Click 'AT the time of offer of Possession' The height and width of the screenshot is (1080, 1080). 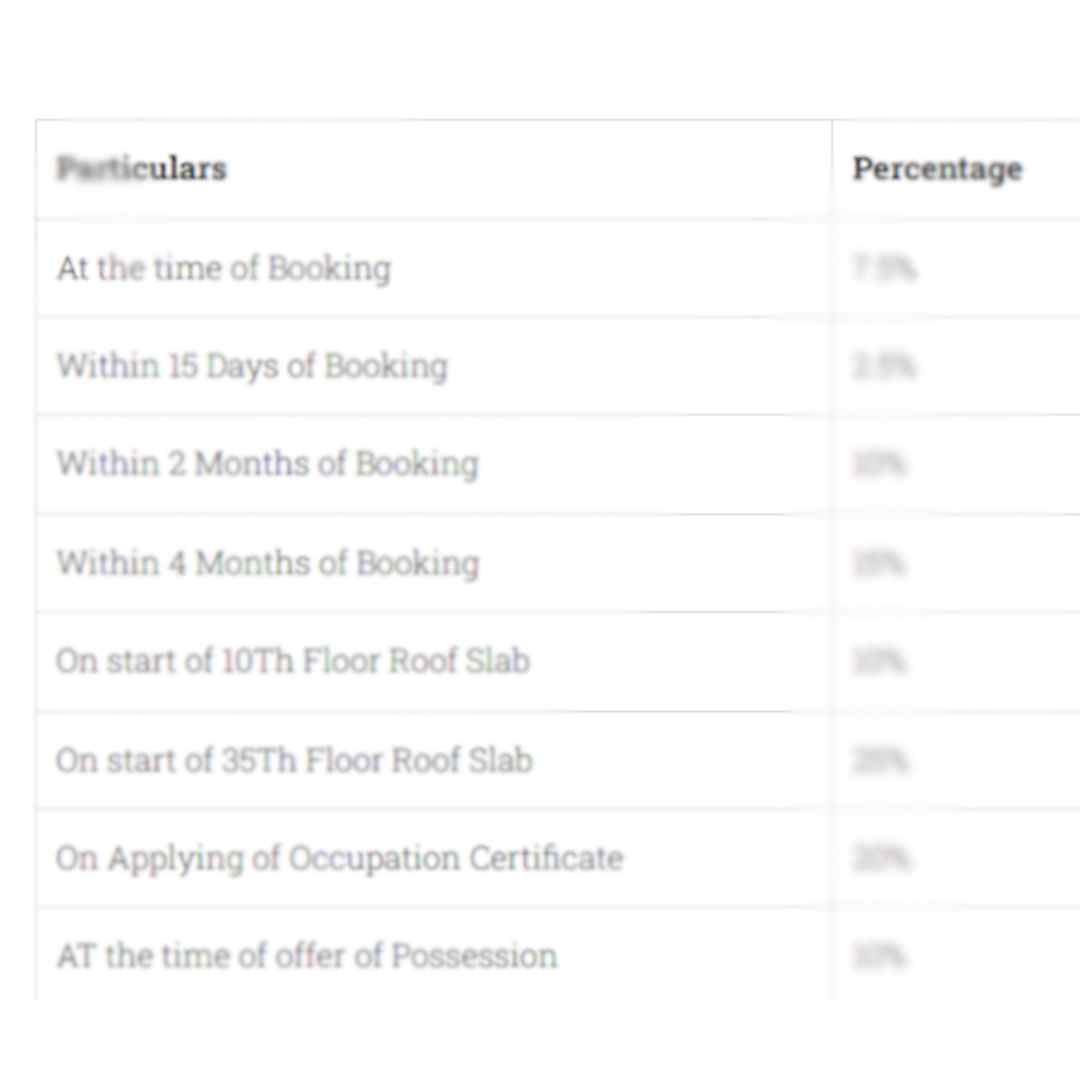(306, 956)
